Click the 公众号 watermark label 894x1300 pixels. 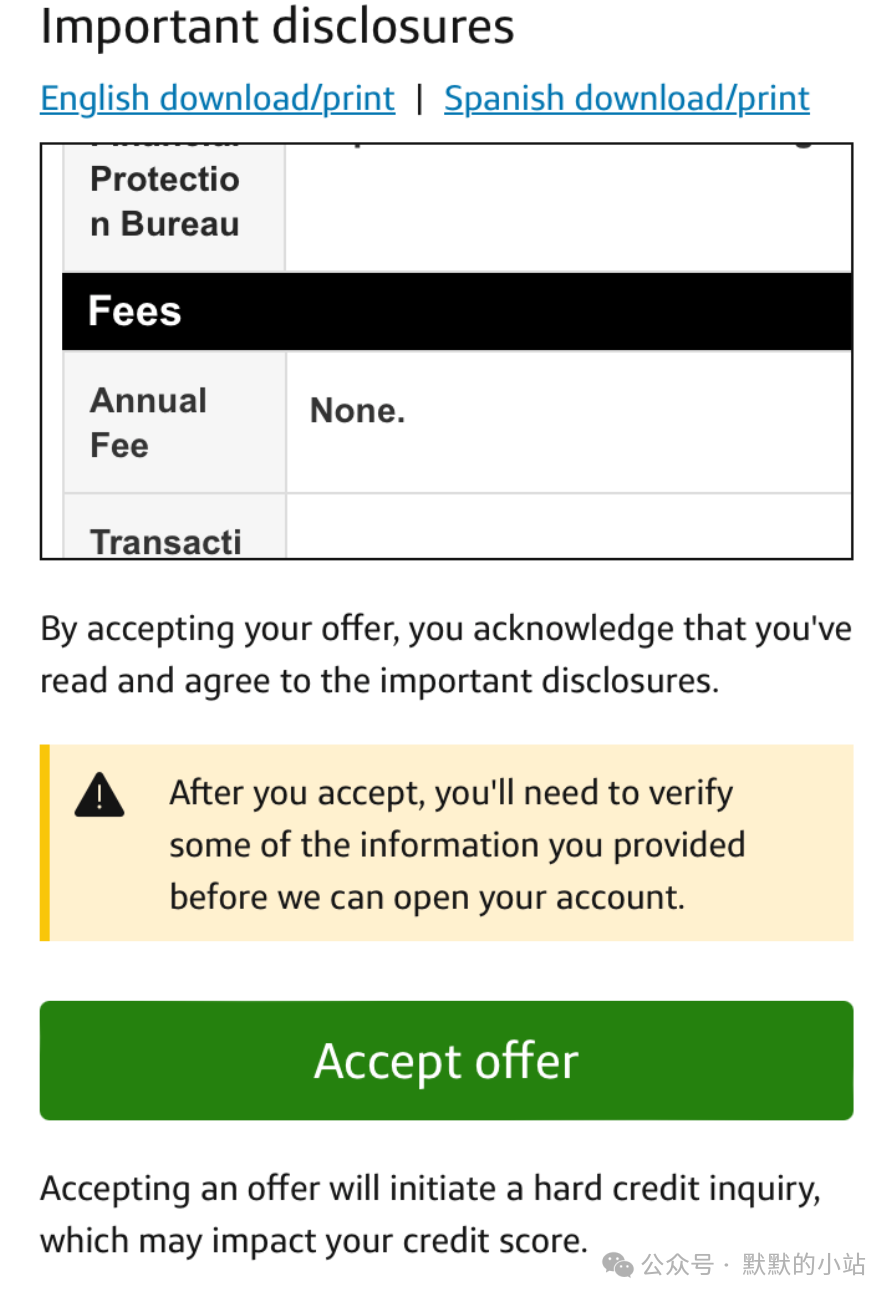click(677, 1265)
